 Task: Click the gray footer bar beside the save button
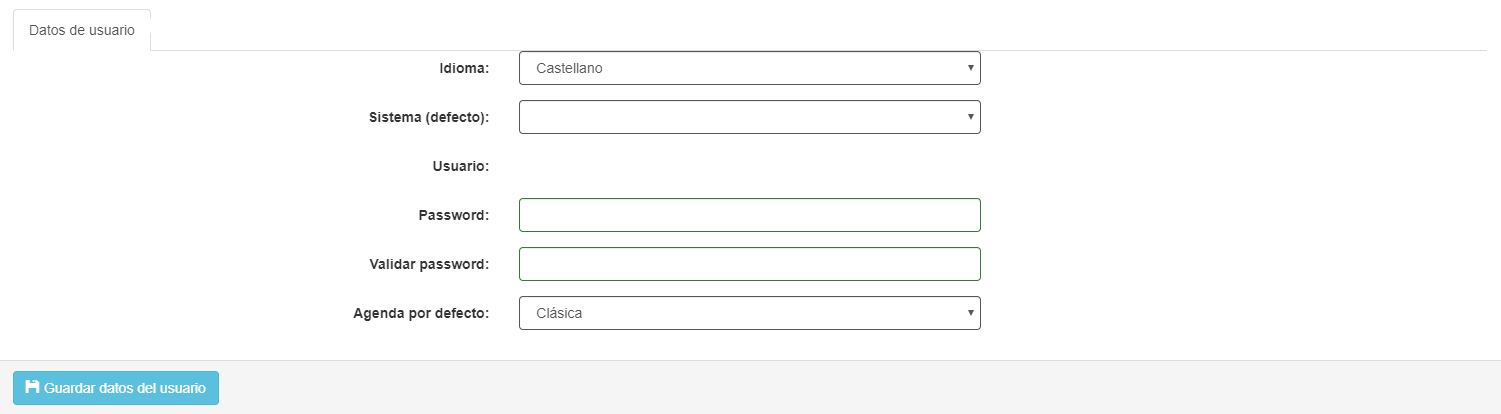click(x=800, y=388)
